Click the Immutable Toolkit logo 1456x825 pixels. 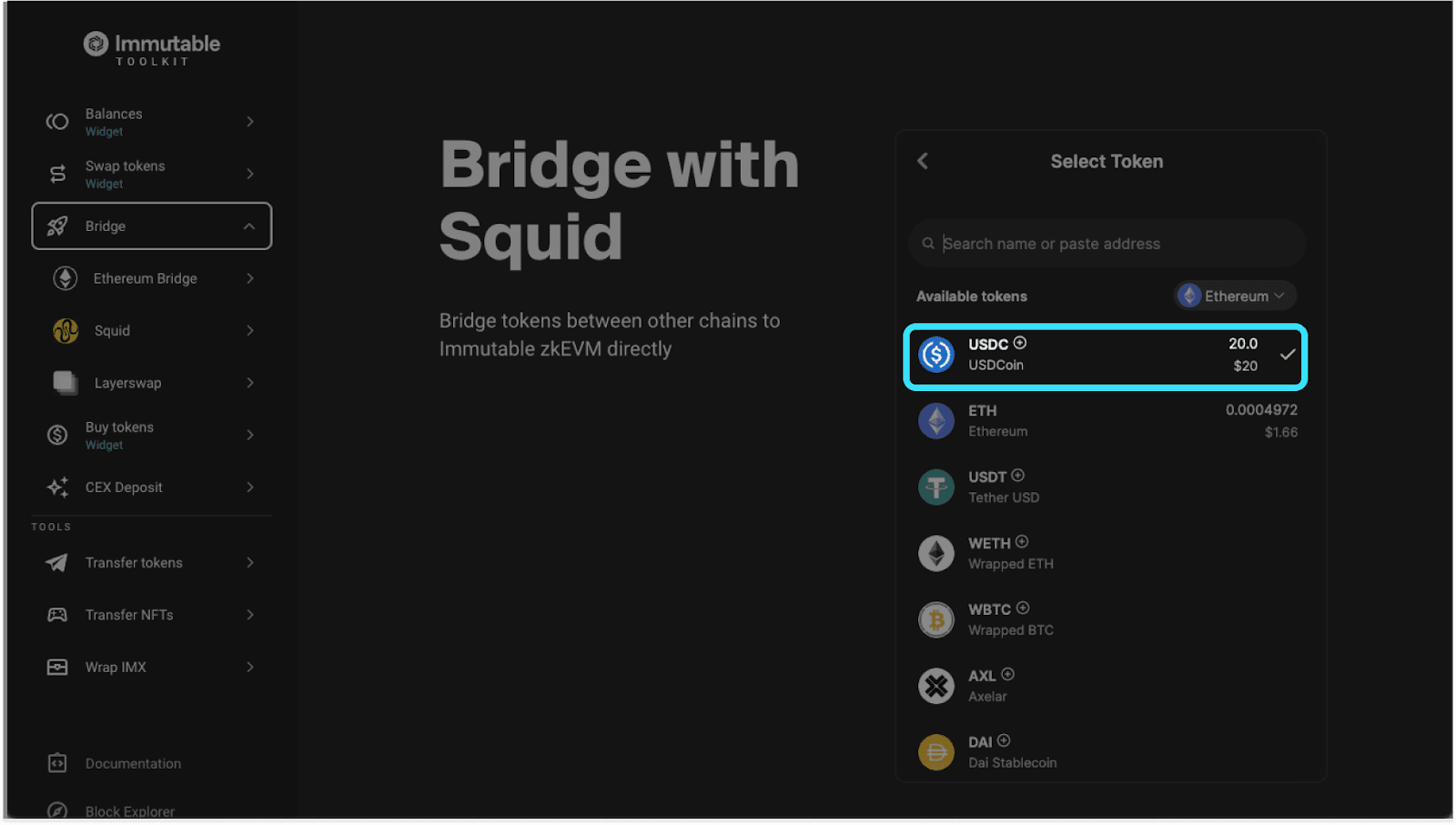(x=150, y=45)
